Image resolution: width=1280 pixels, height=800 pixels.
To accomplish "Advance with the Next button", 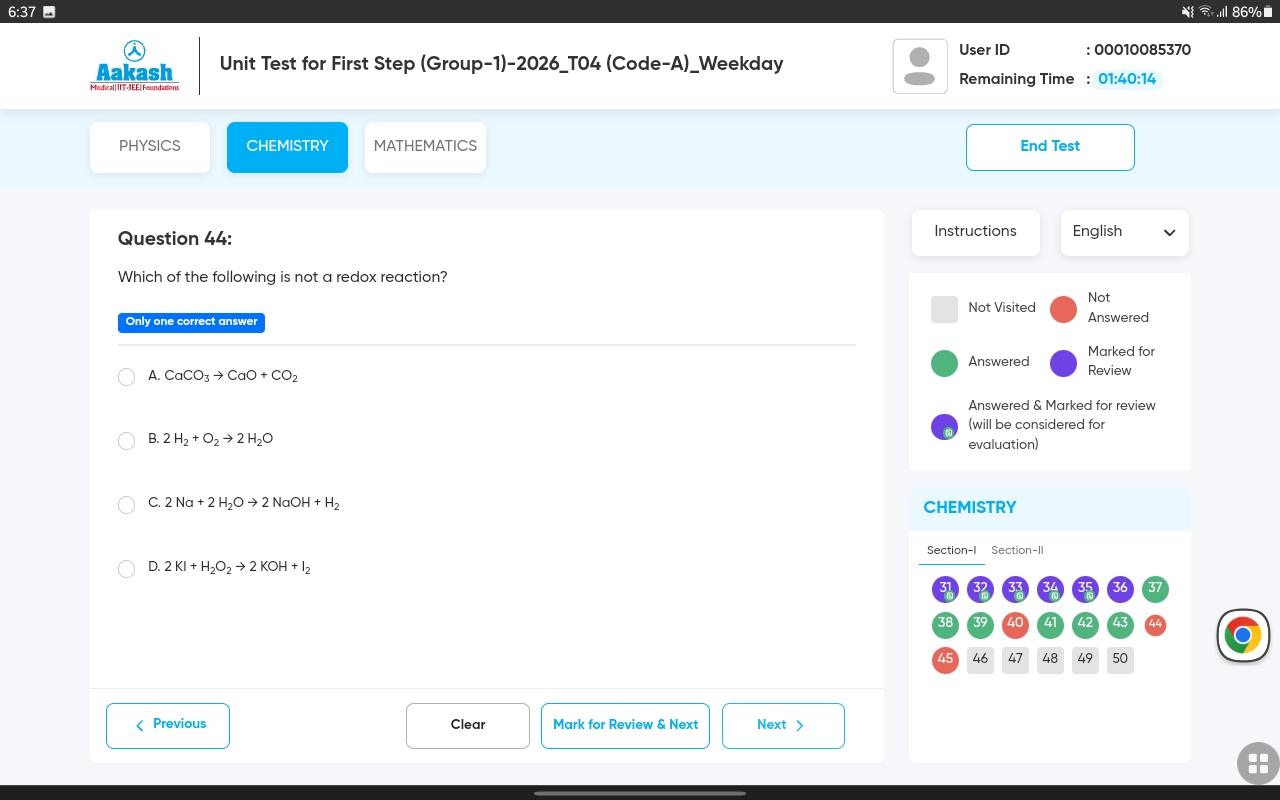I will [x=783, y=726].
